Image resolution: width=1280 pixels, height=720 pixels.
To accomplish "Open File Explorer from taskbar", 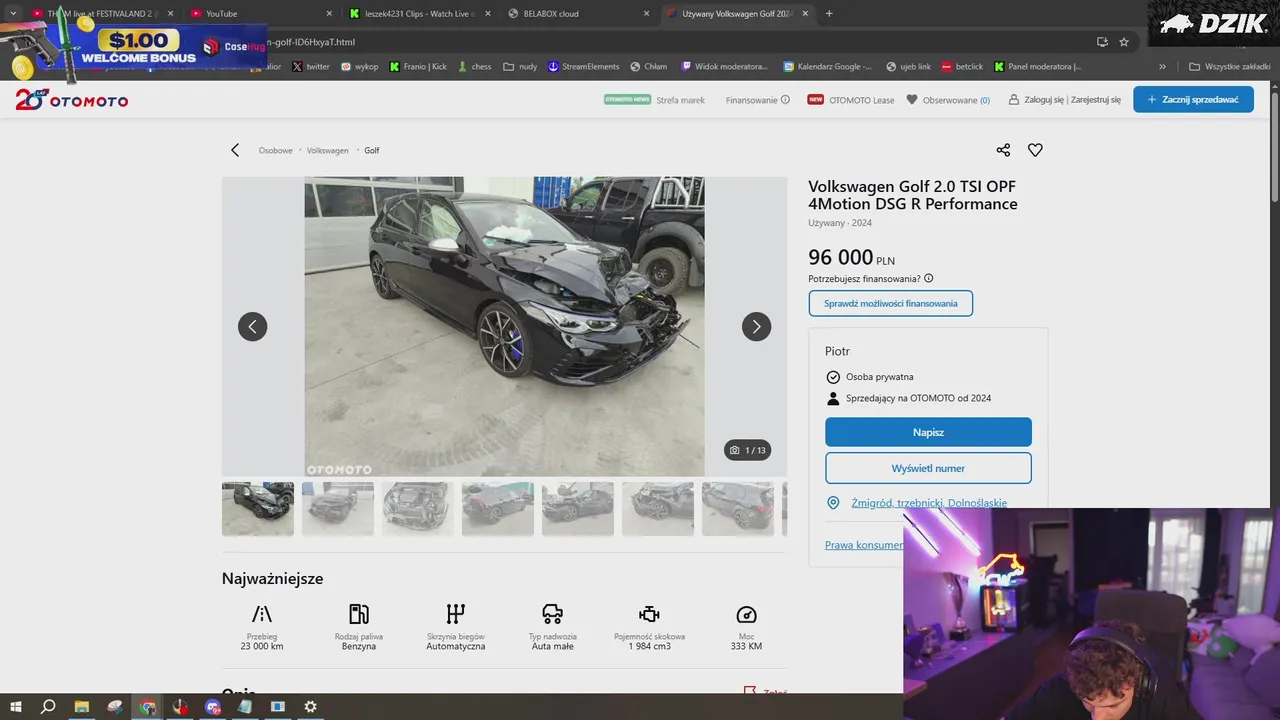I will point(82,707).
